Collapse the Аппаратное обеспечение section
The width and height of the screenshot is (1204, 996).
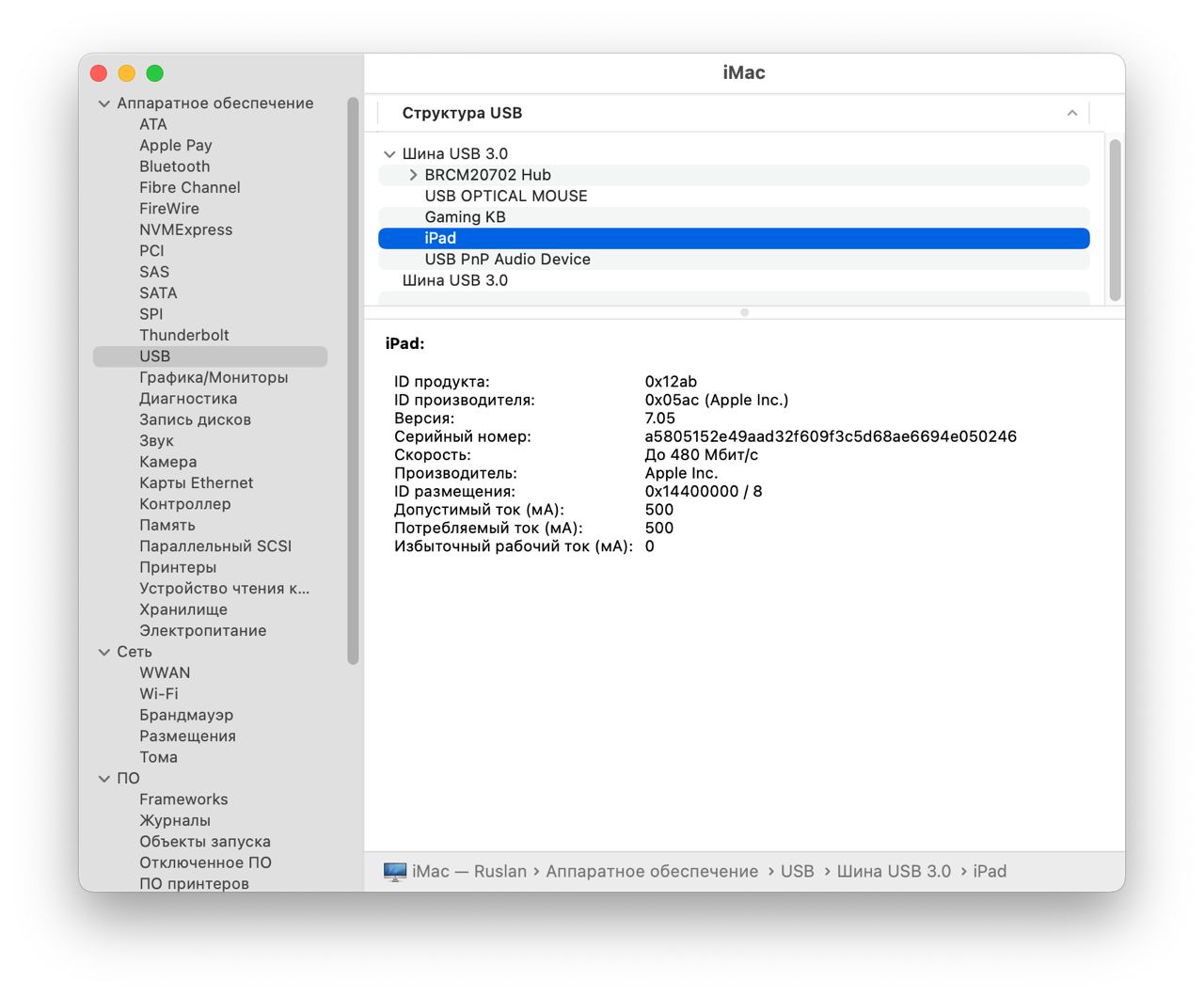(x=104, y=103)
